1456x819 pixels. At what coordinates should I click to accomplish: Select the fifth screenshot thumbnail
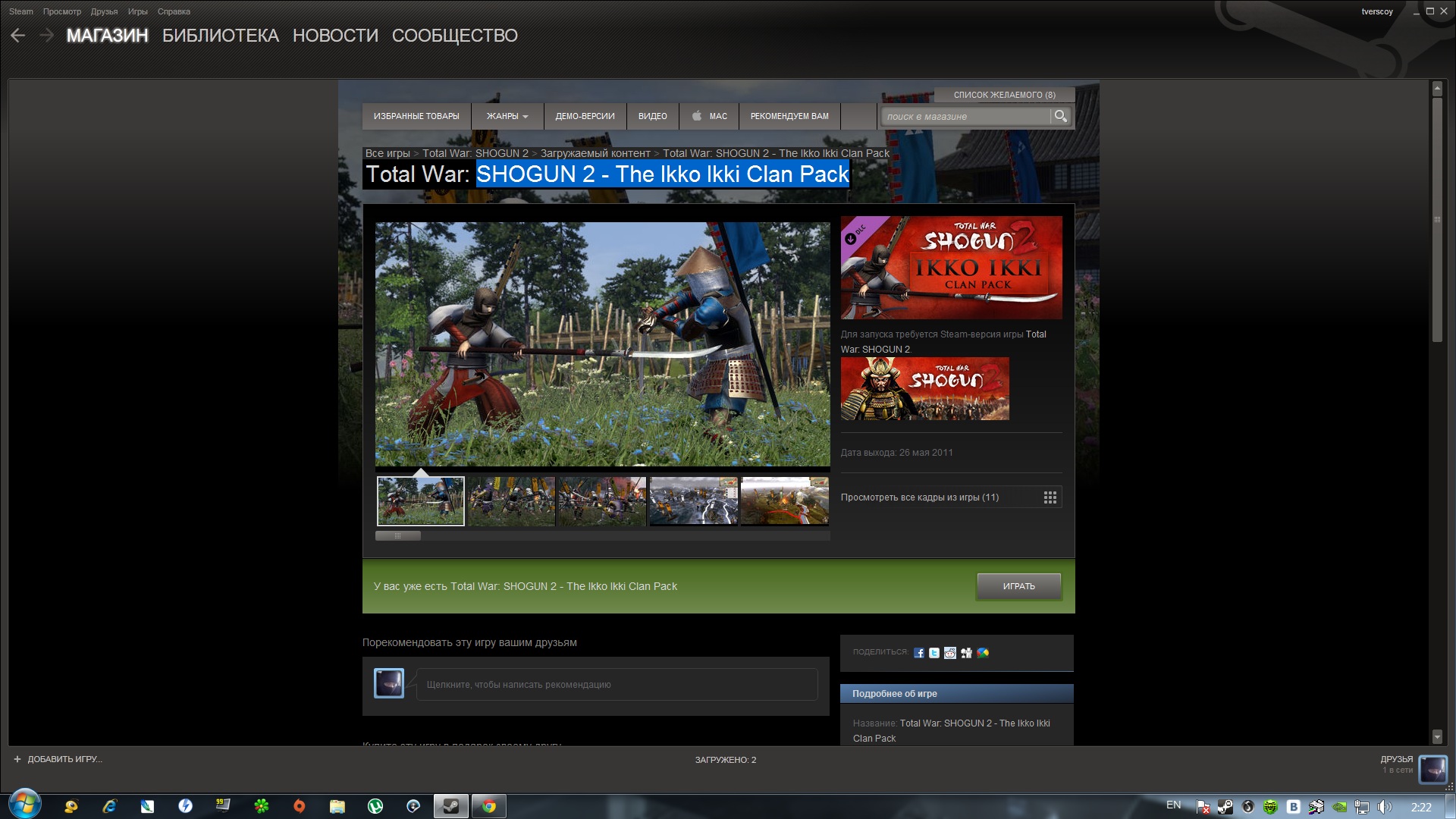785,501
